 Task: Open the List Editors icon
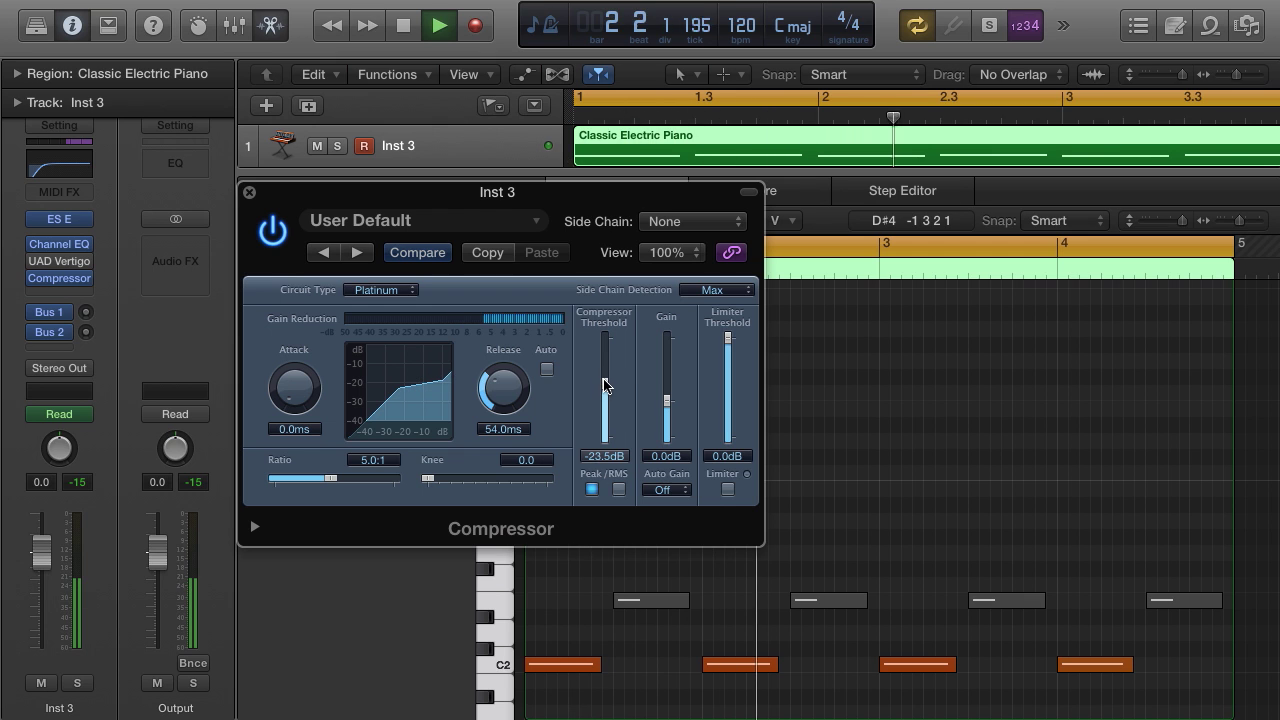point(1138,26)
